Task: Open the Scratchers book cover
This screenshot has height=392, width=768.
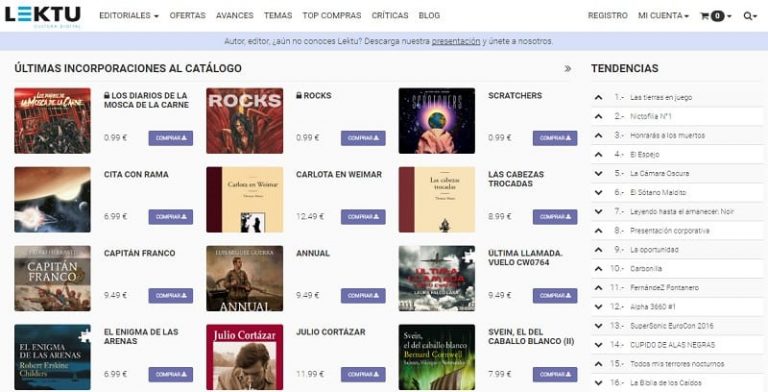Action: [x=437, y=121]
